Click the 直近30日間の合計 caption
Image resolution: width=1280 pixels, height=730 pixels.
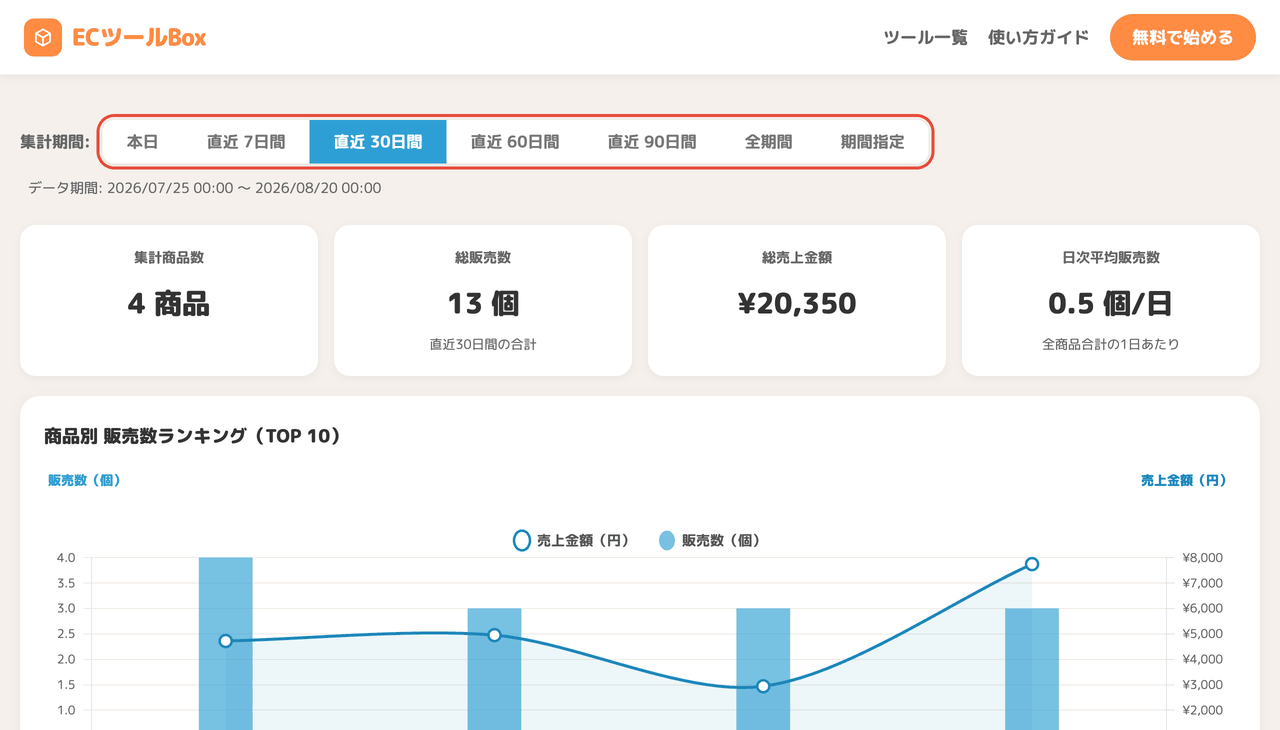tap(483, 344)
